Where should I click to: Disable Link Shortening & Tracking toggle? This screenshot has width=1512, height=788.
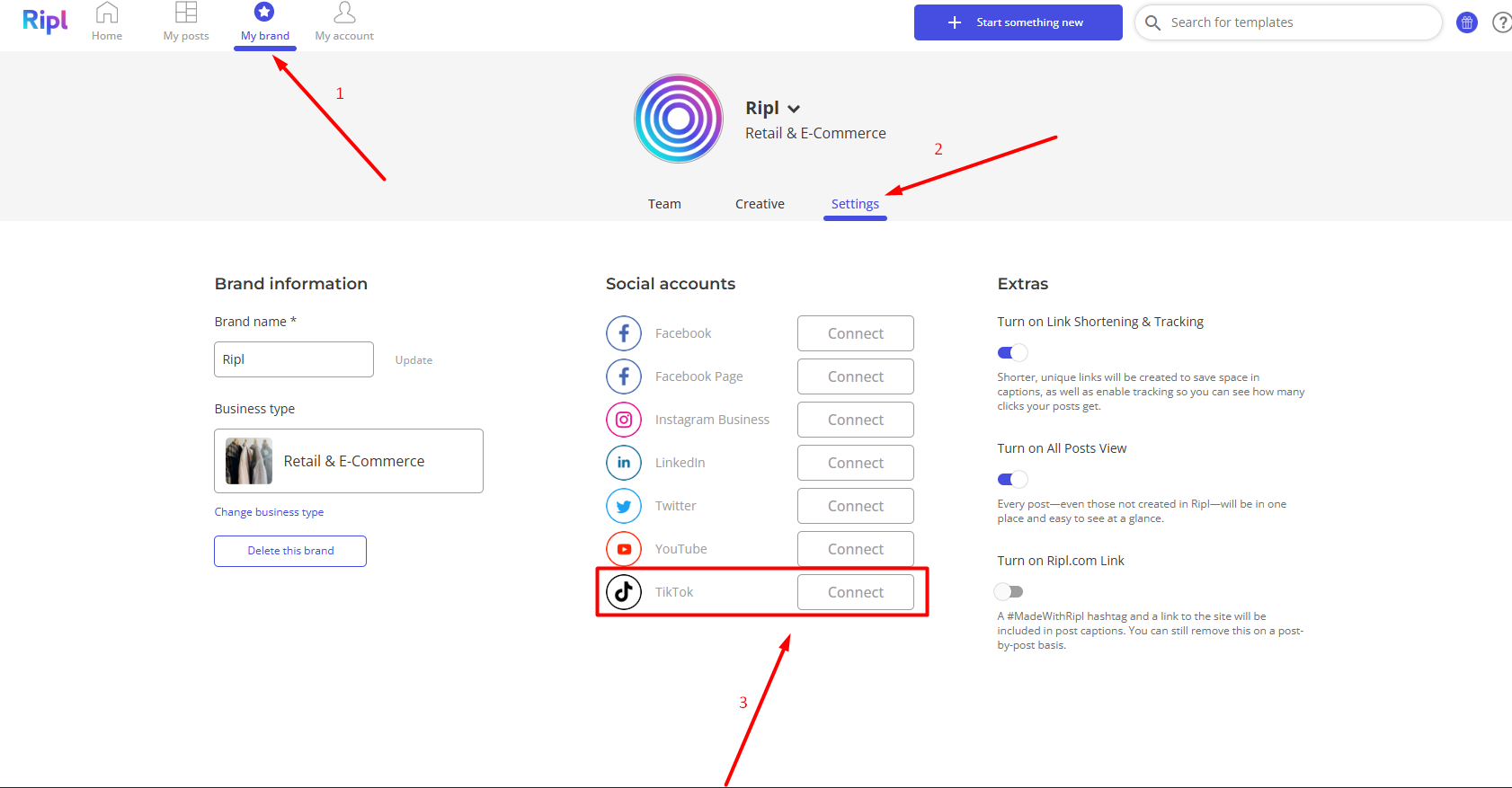click(1012, 353)
